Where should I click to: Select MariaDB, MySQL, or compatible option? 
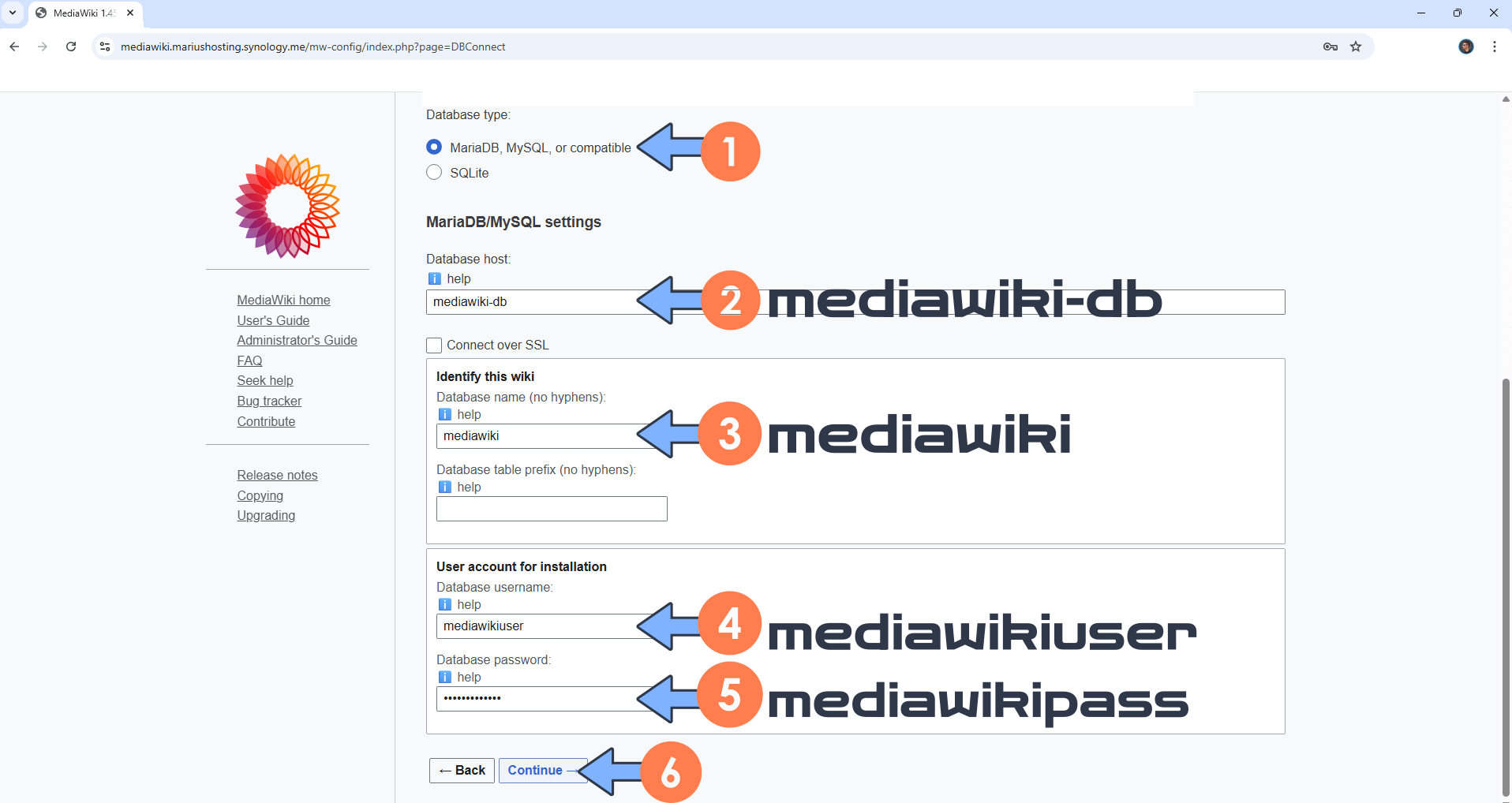tap(434, 147)
